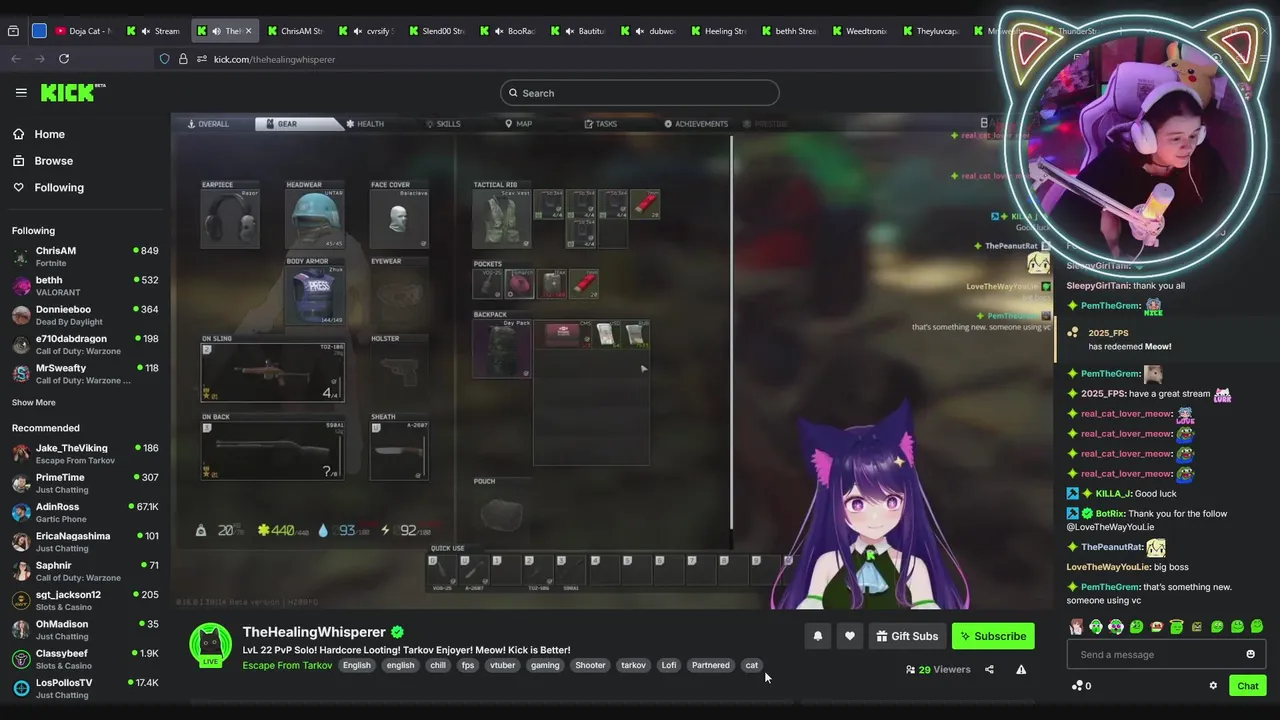The image size is (1280, 720).
Task: Click the browser back arrow
Action: [x=16, y=59]
